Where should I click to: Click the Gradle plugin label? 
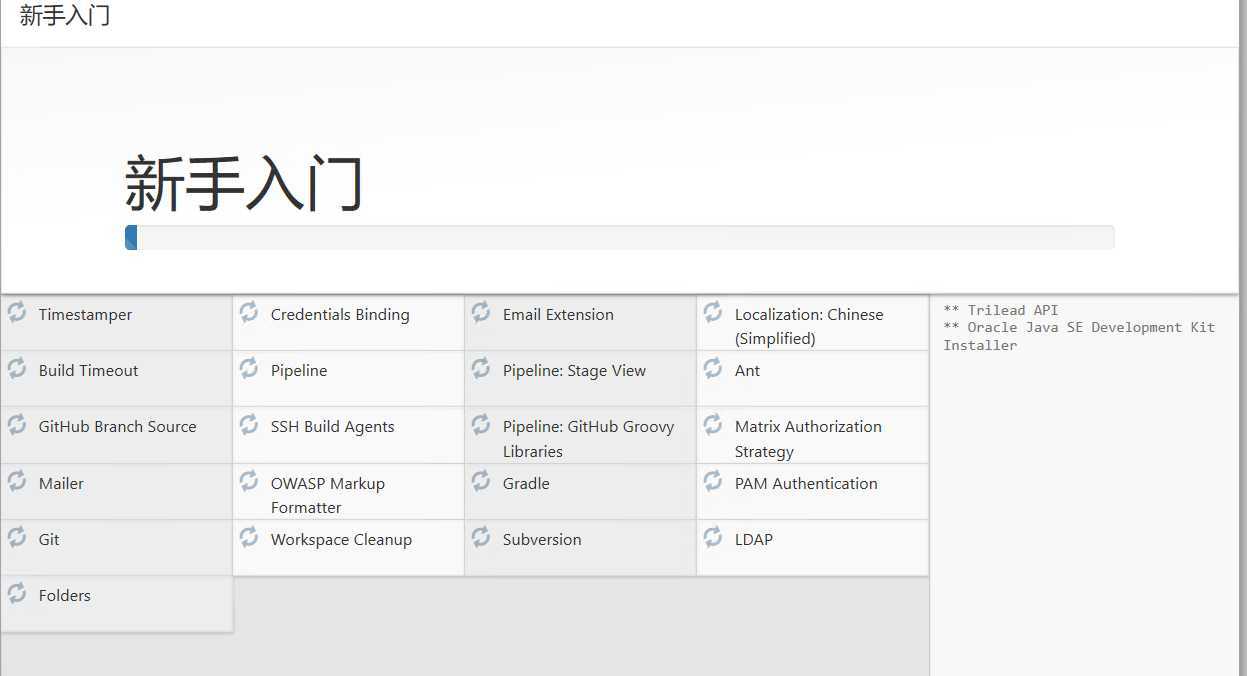[526, 484]
